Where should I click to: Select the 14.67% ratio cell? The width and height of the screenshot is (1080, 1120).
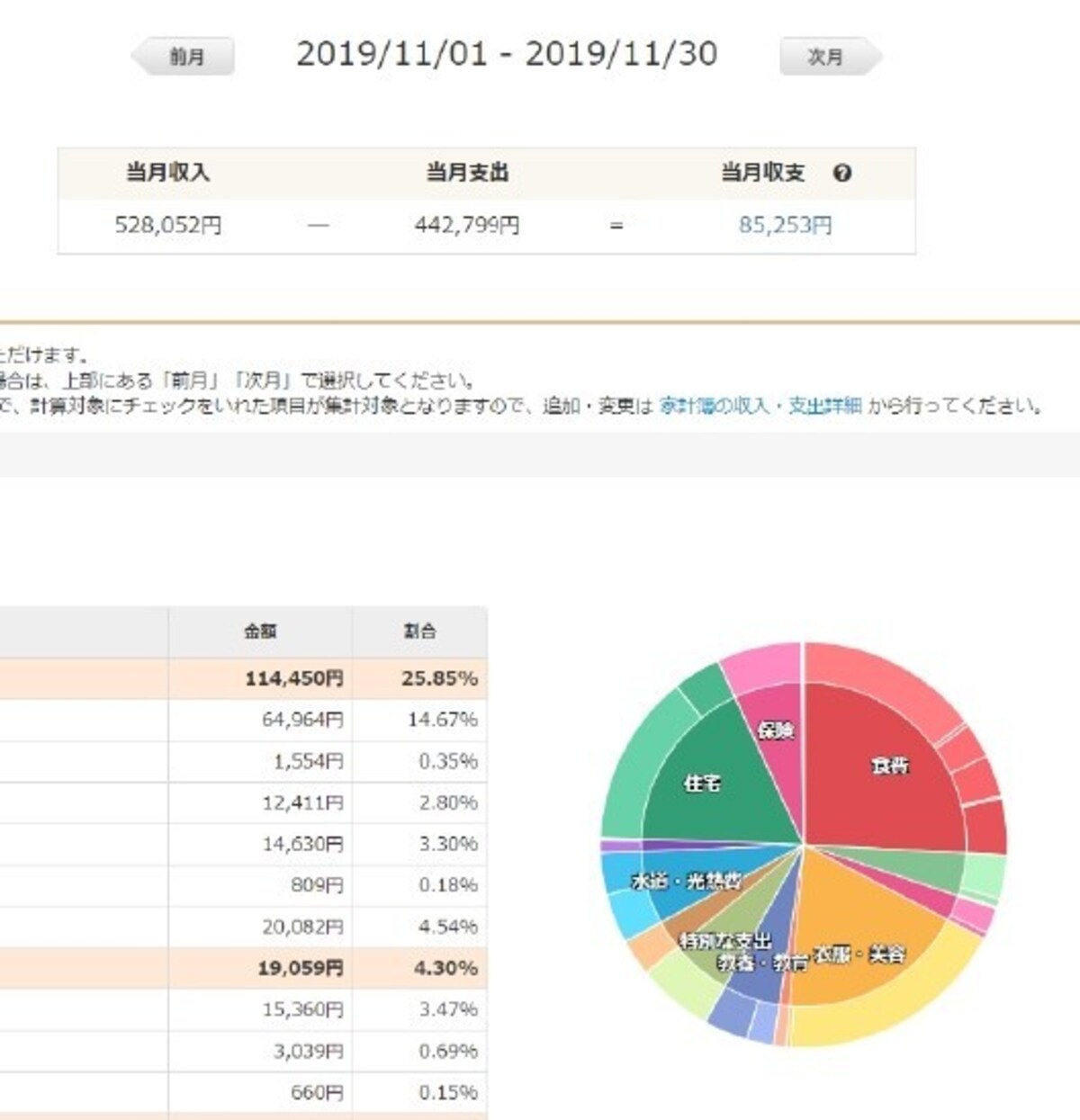coord(419,720)
